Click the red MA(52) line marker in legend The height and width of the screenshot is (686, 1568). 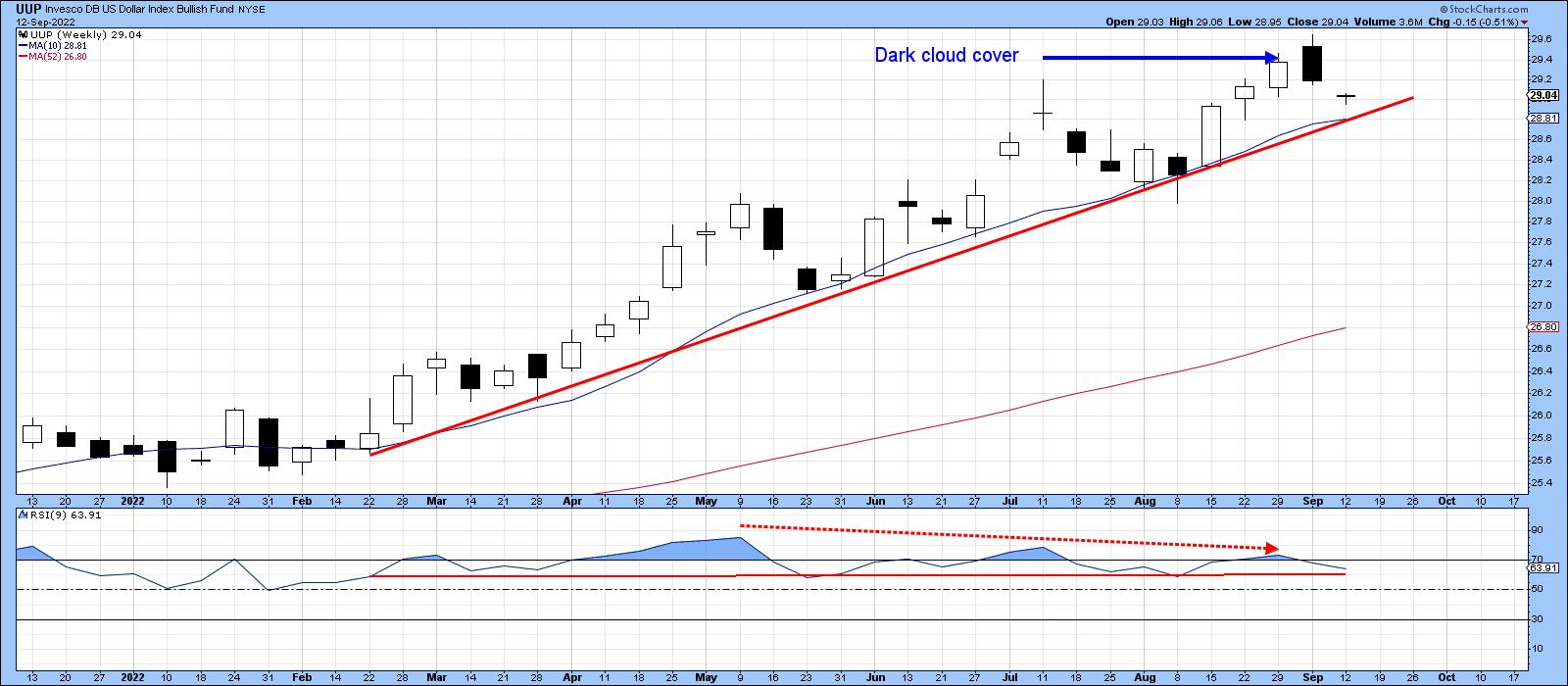click(23, 56)
